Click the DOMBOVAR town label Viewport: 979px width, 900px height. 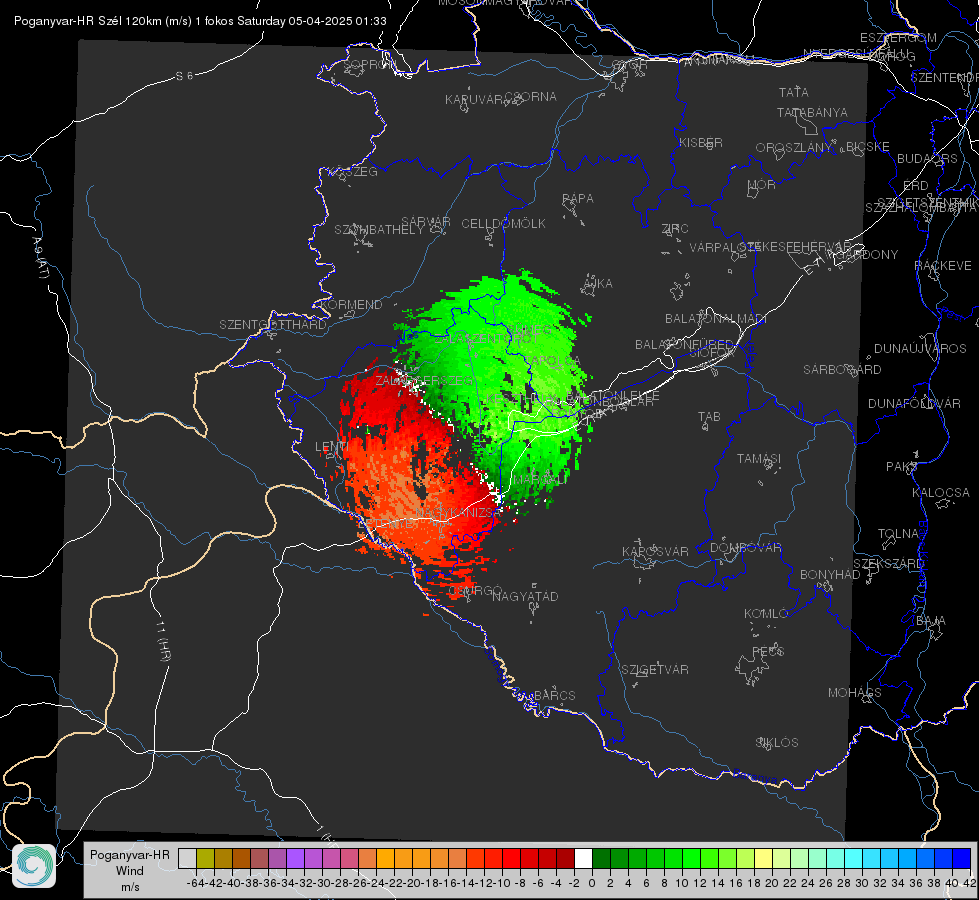pyautogui.click(x=745, y=548)
